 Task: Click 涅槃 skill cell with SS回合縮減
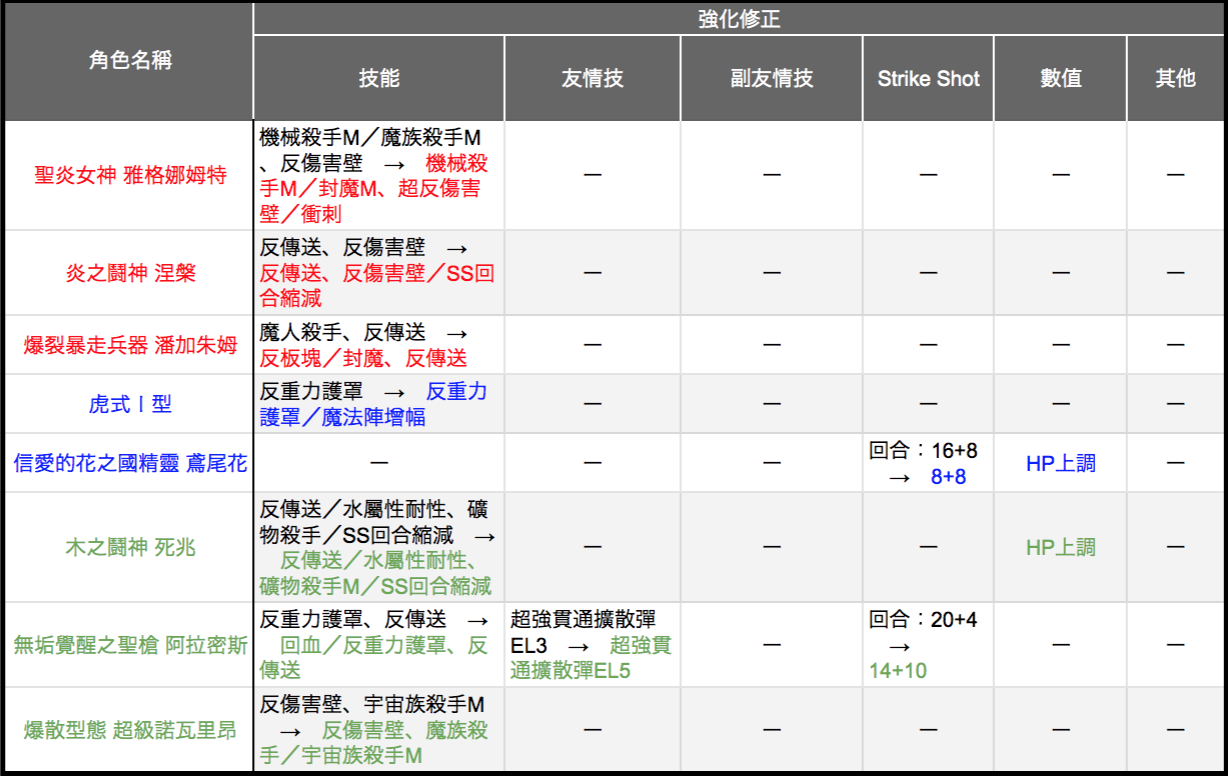[378, 273]
